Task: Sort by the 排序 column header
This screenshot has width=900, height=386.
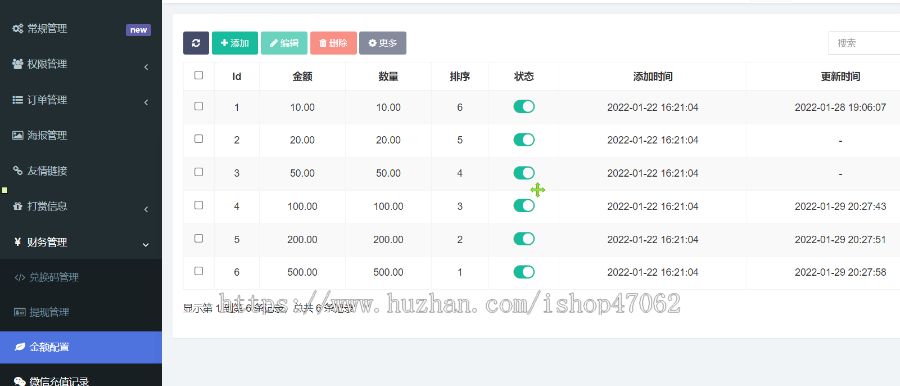Action: (460, 76)
